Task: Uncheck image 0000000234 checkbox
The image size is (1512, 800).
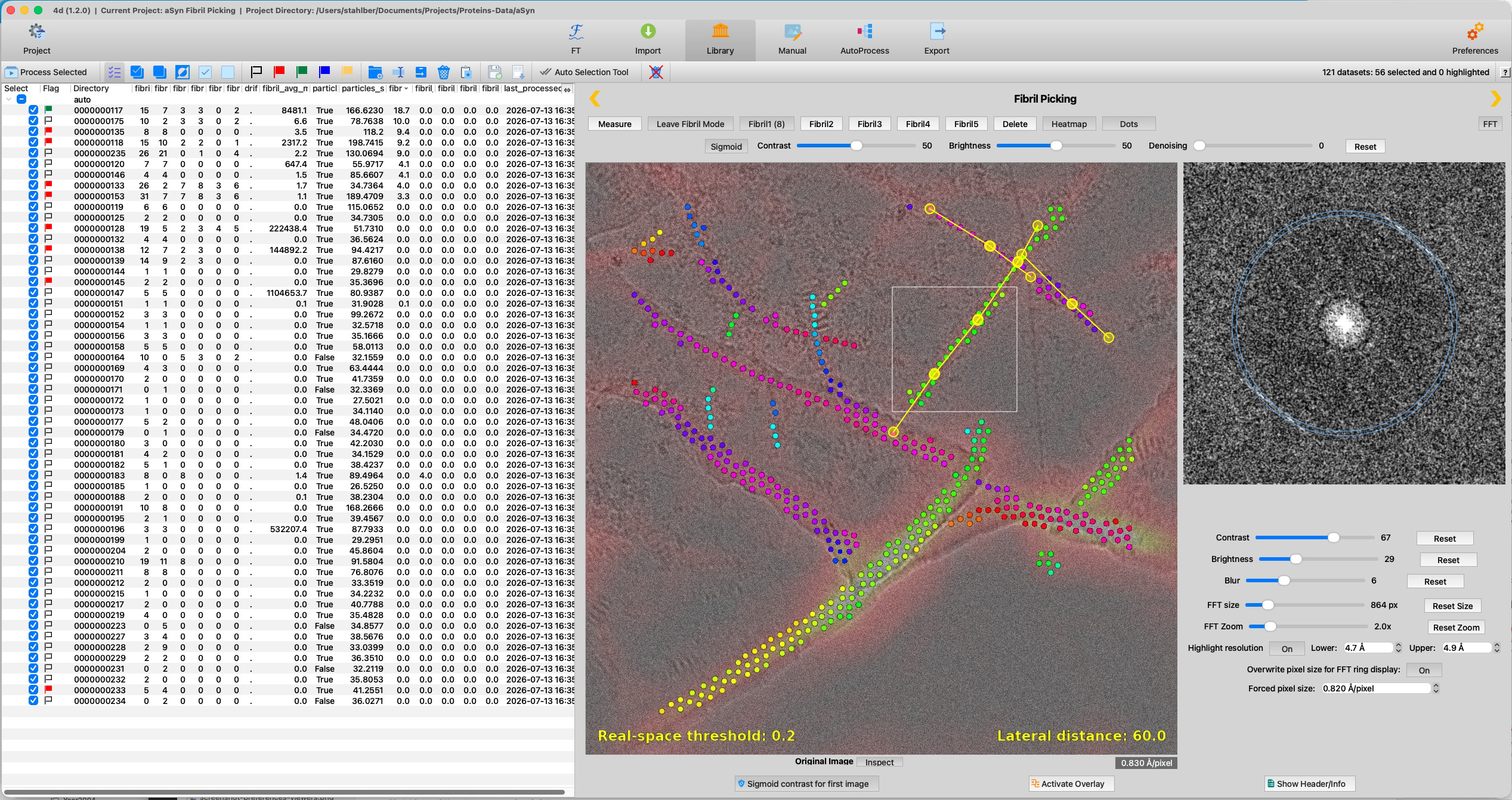Action: tap(33, 701)
